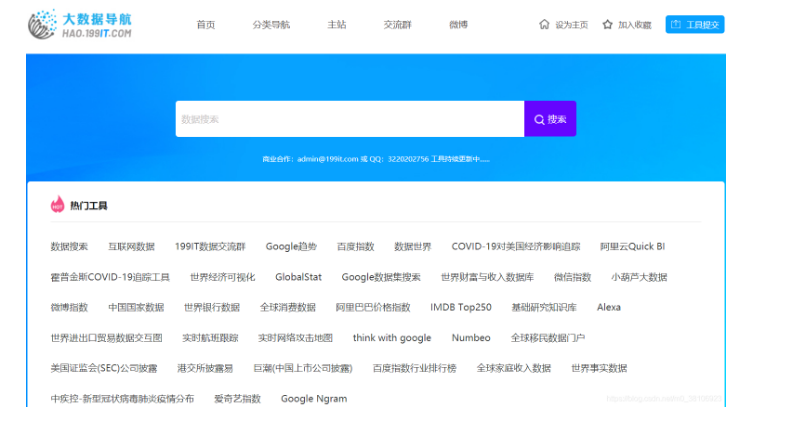Open 巨潮(中国上市公司披露) link
Viewport: 792px width, 422px height.
pos(303,368)
